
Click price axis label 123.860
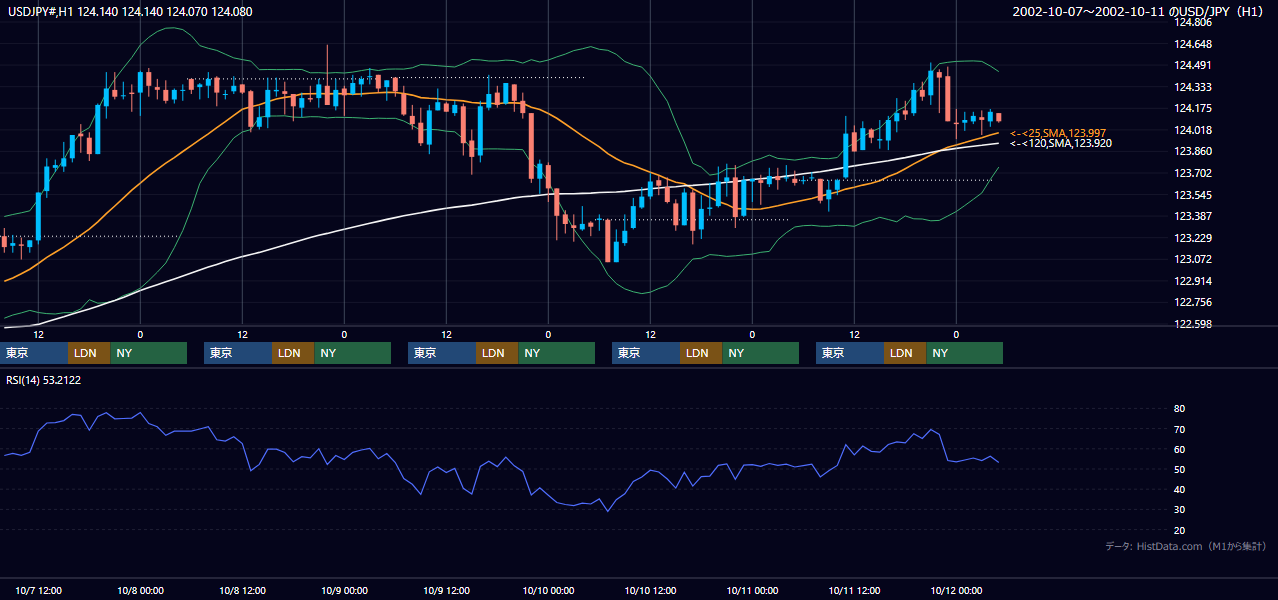[x=1192, y=151]
